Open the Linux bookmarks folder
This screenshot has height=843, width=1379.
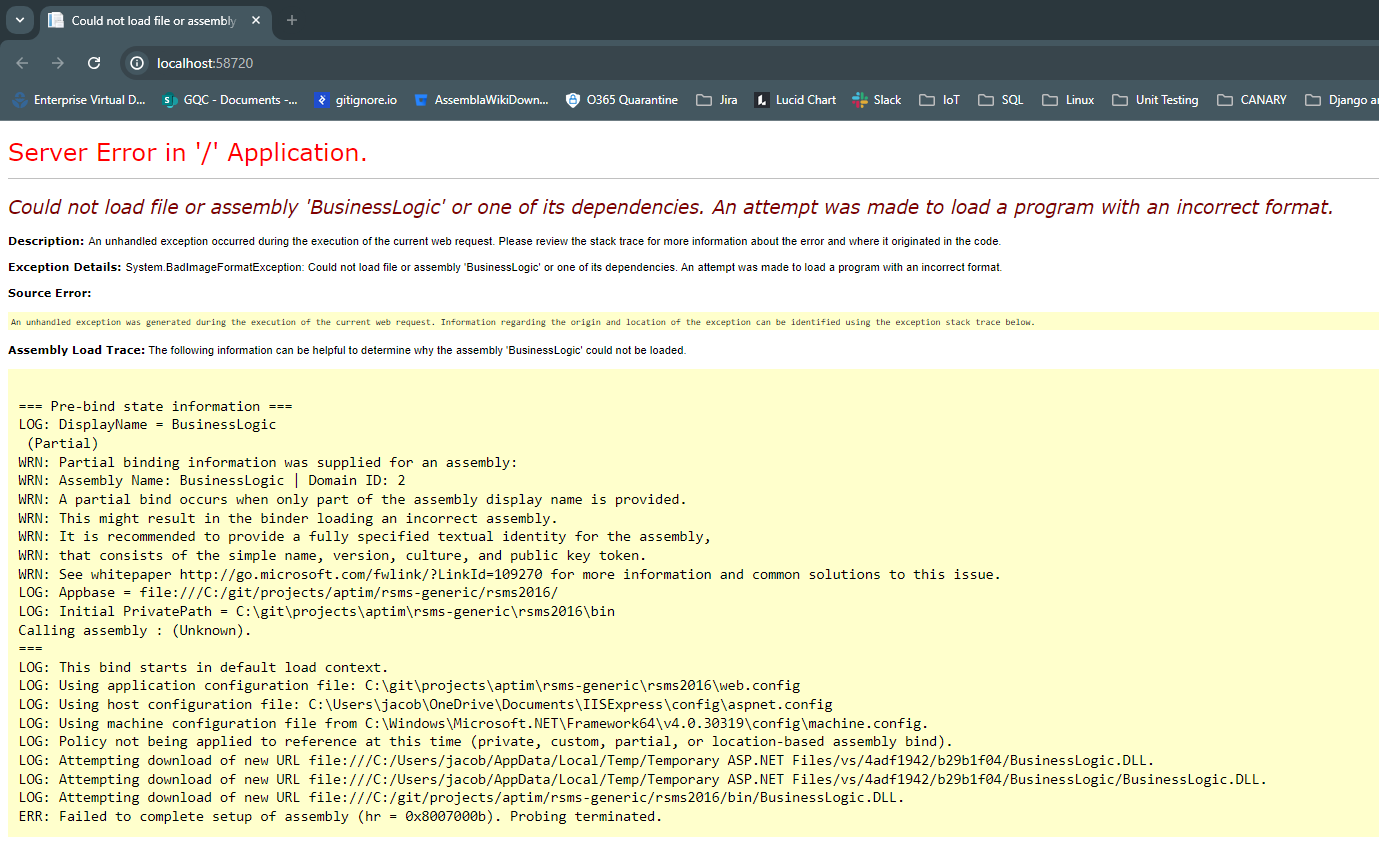click(x=1068, y=100)
